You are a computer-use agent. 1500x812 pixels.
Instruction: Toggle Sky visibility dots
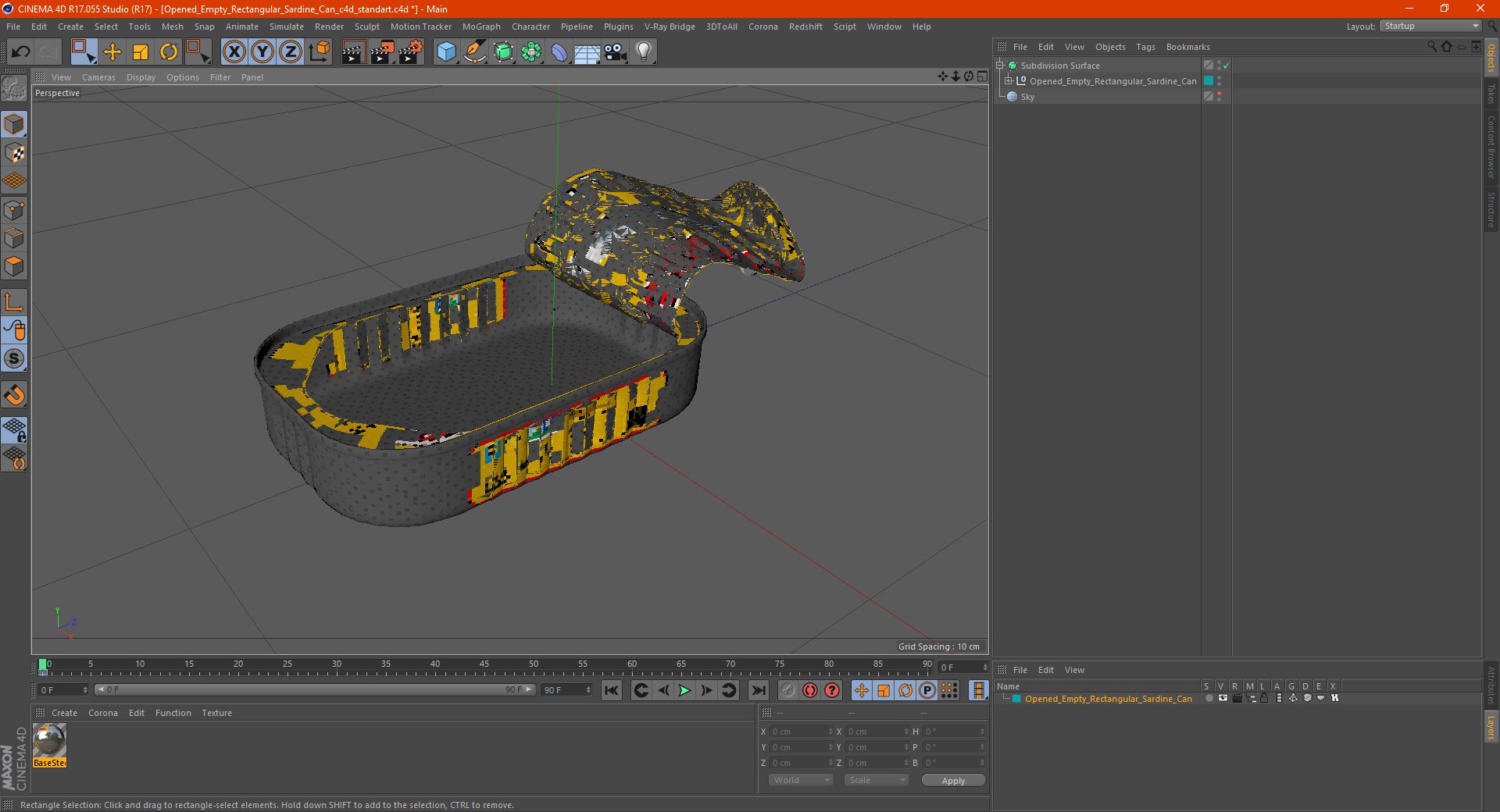pos(1219,97)
